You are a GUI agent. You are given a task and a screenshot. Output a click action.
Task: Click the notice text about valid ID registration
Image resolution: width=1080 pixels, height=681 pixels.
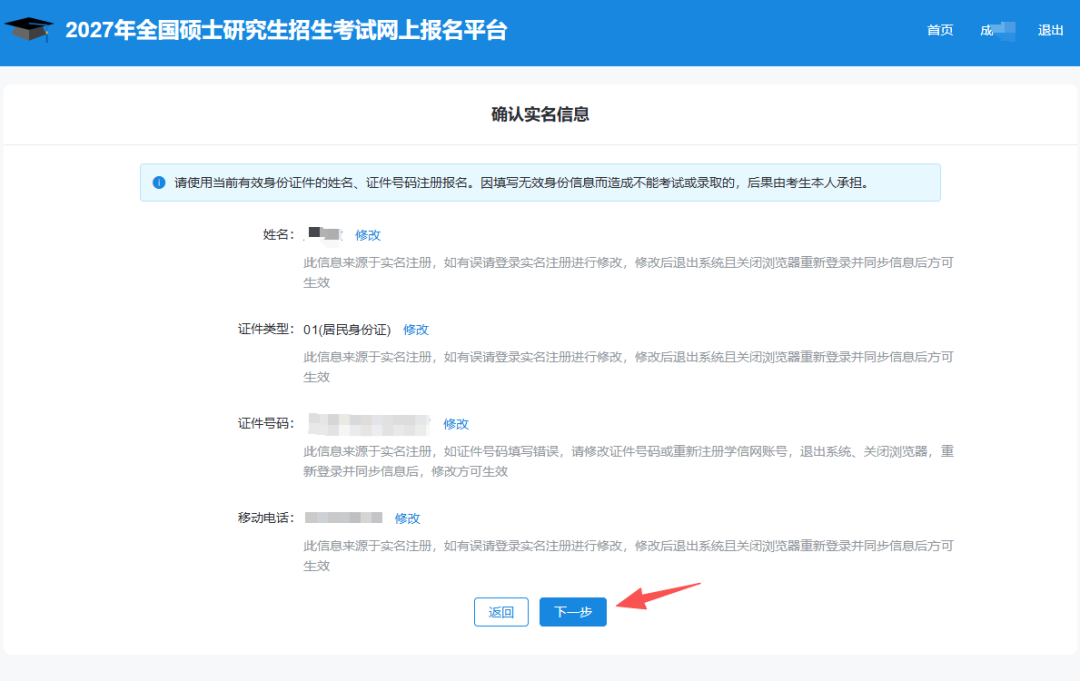coord(521,182)
